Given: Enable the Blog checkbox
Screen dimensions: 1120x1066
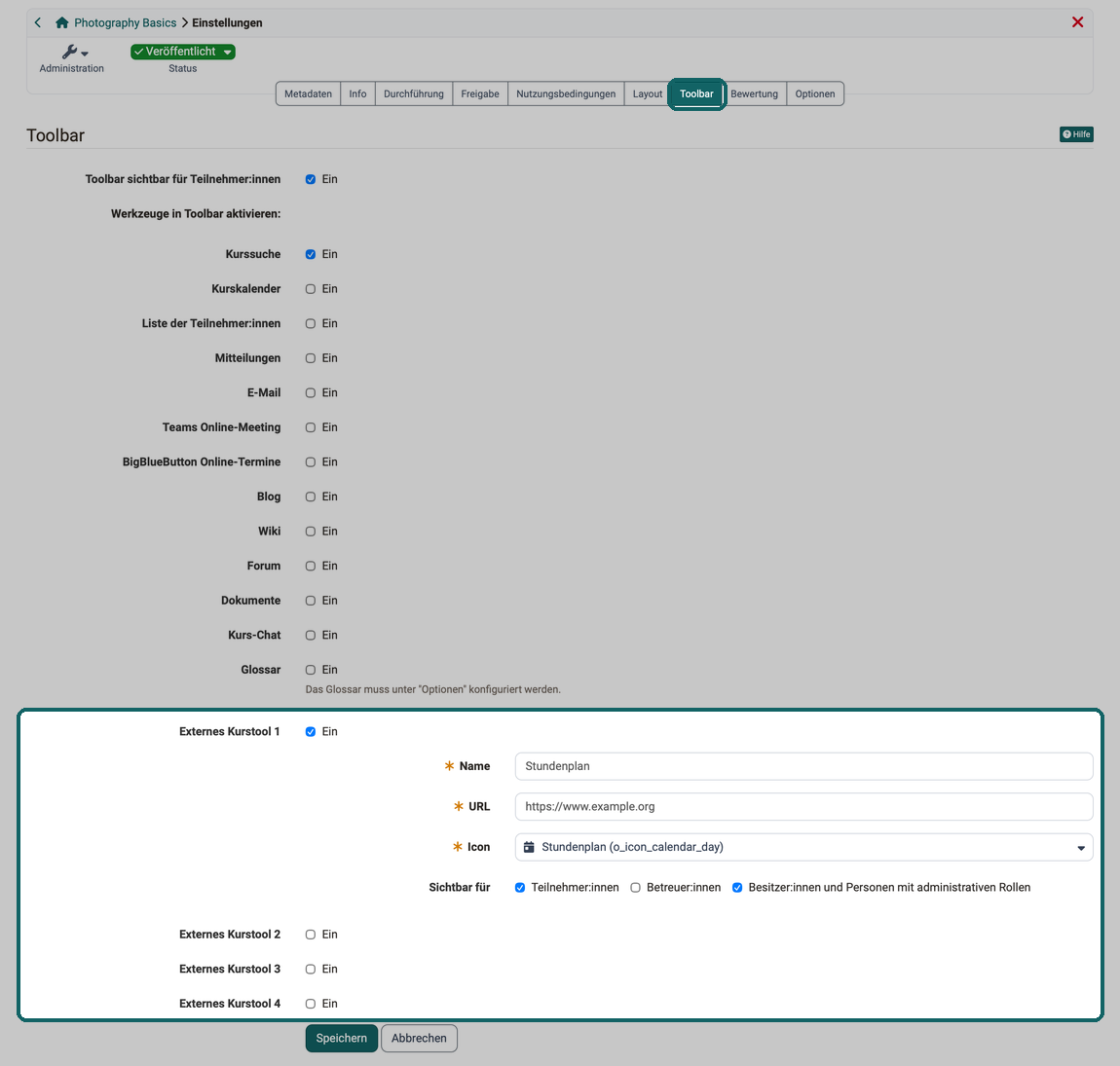Looking at the screenshot, I should [x=310, y=496].
